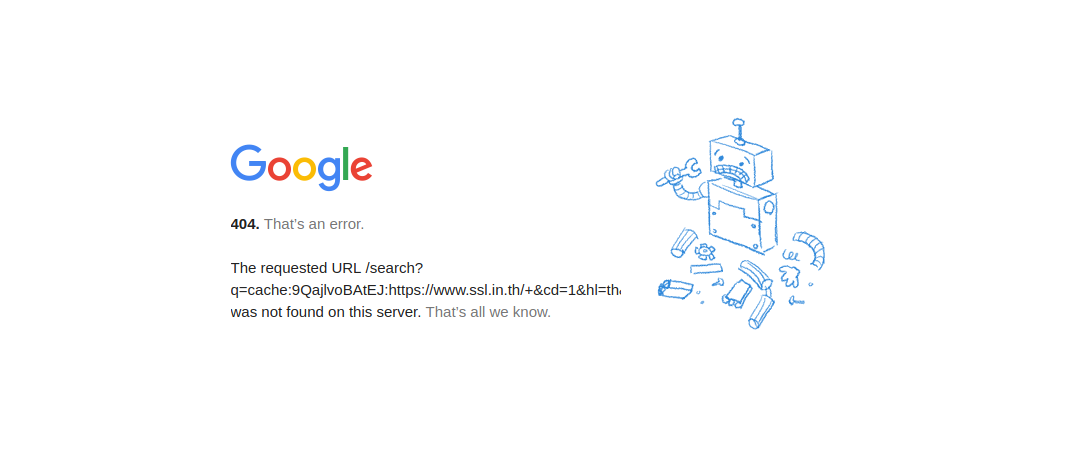Click the coiled spring squiggle near the robot
The image size is (1090, 472).
790,255
